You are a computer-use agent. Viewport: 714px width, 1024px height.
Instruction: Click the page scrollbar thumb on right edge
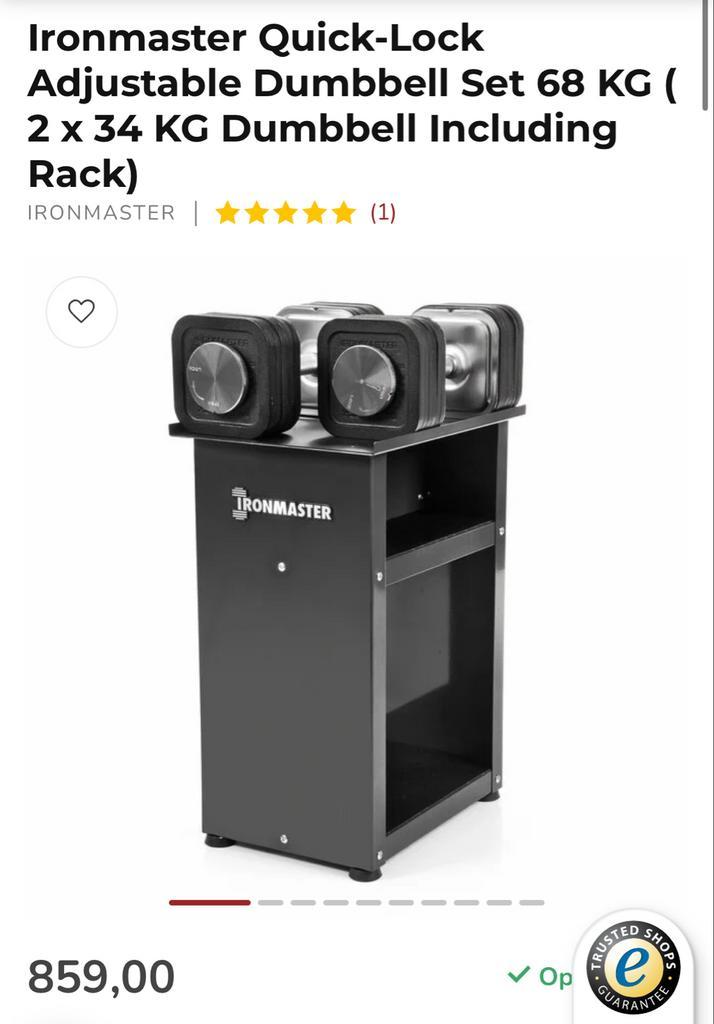click(705, 56)
